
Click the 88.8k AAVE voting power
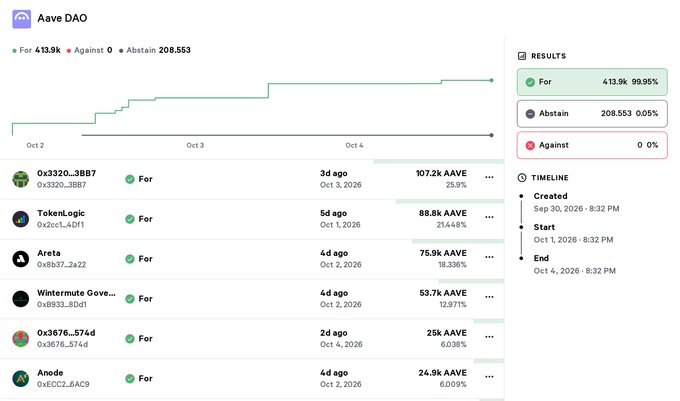443,213
